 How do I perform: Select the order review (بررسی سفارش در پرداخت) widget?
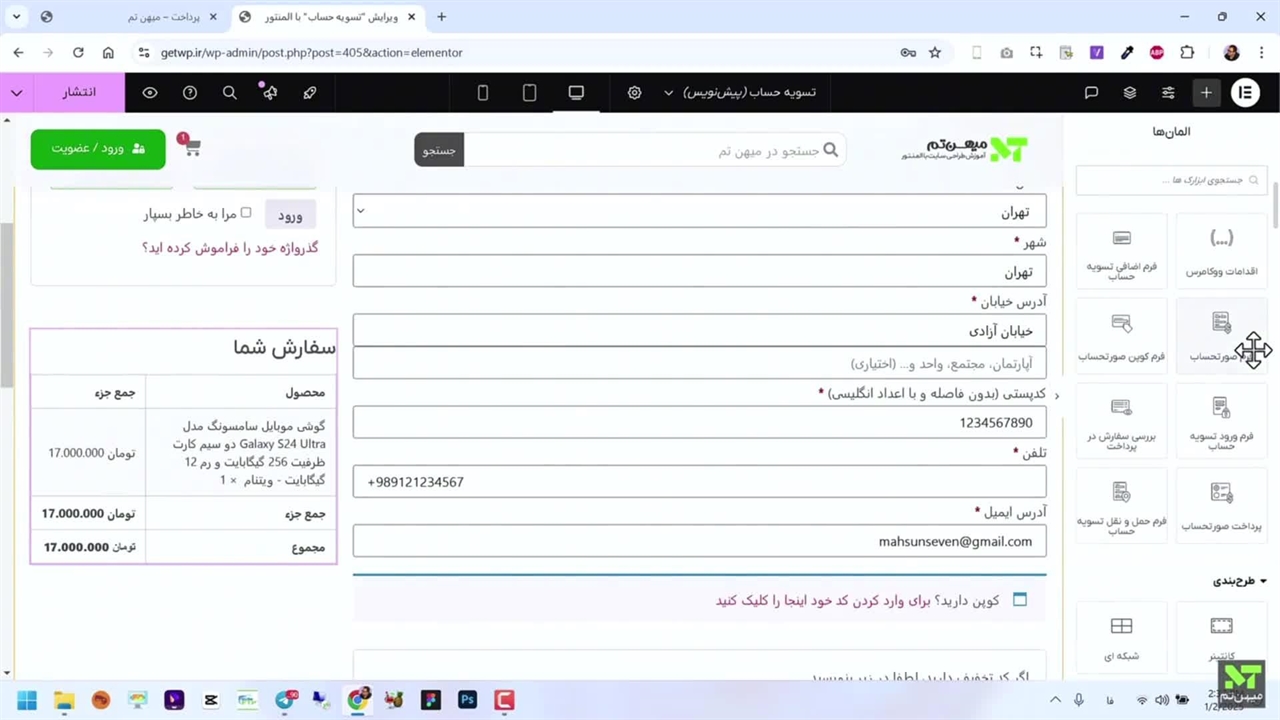[1121, 420]
